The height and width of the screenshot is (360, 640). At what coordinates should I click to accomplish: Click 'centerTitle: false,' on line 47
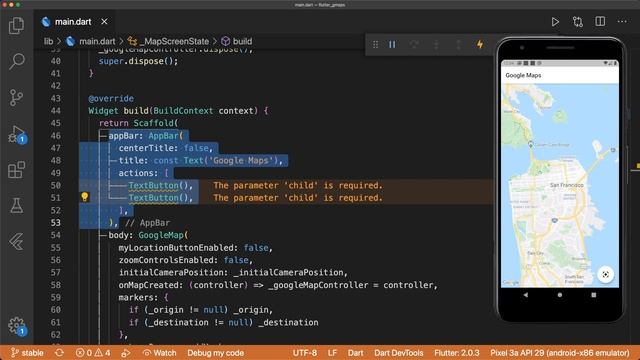(166, 148)
